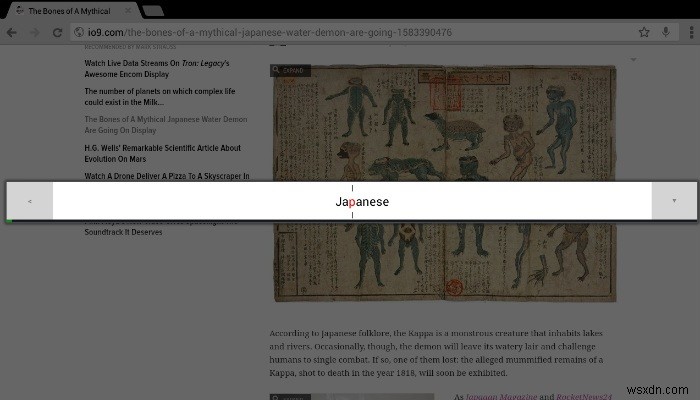The image size is (700, 400).
Task: Reload the page with refresh icon
Action: (x=59, y=33)
